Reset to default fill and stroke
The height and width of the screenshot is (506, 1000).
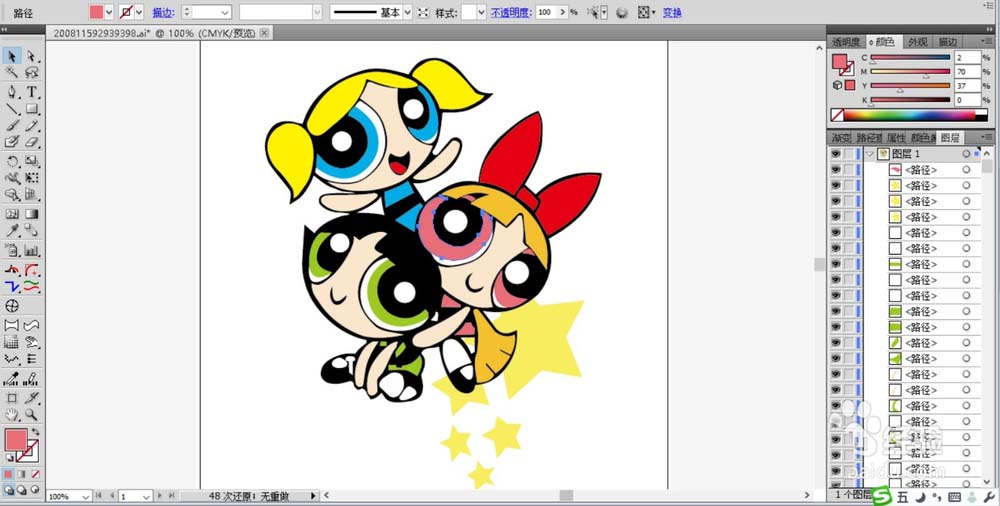click(9, 458)
